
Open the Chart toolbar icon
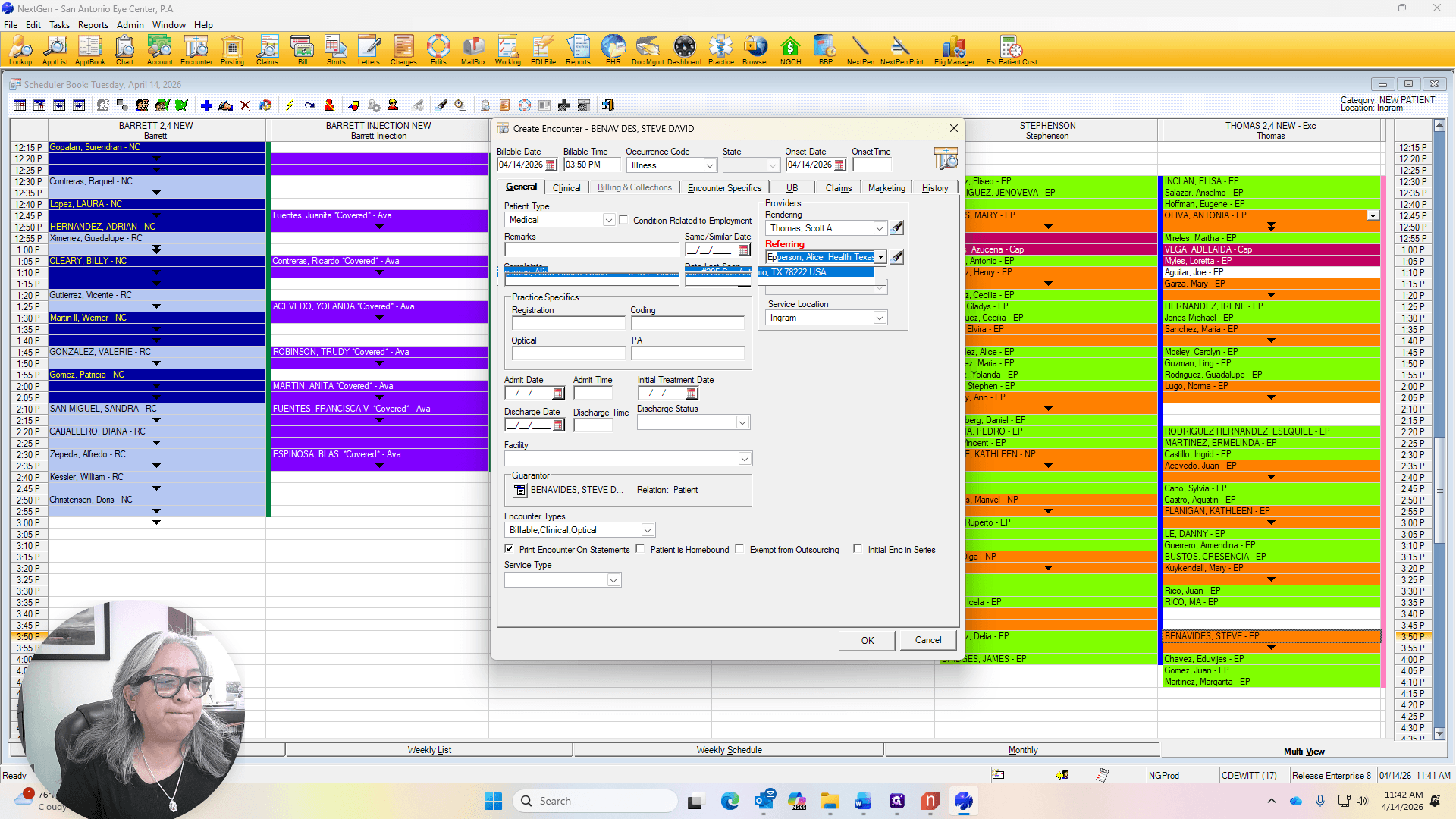(x=124, y=50)
